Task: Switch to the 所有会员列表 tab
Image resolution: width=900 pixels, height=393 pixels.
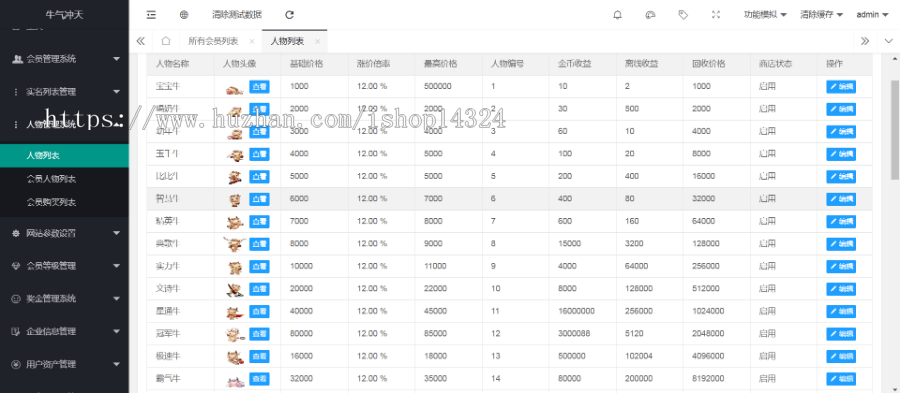Action: pos(213,41)
